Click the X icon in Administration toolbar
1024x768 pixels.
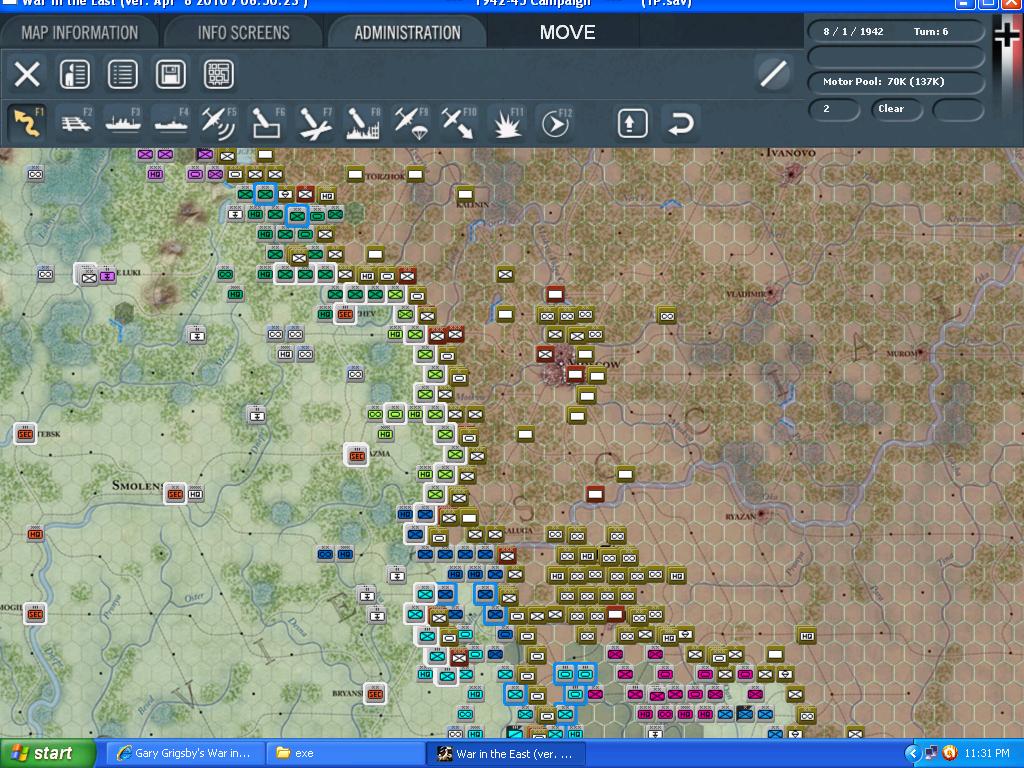(27, 74)
